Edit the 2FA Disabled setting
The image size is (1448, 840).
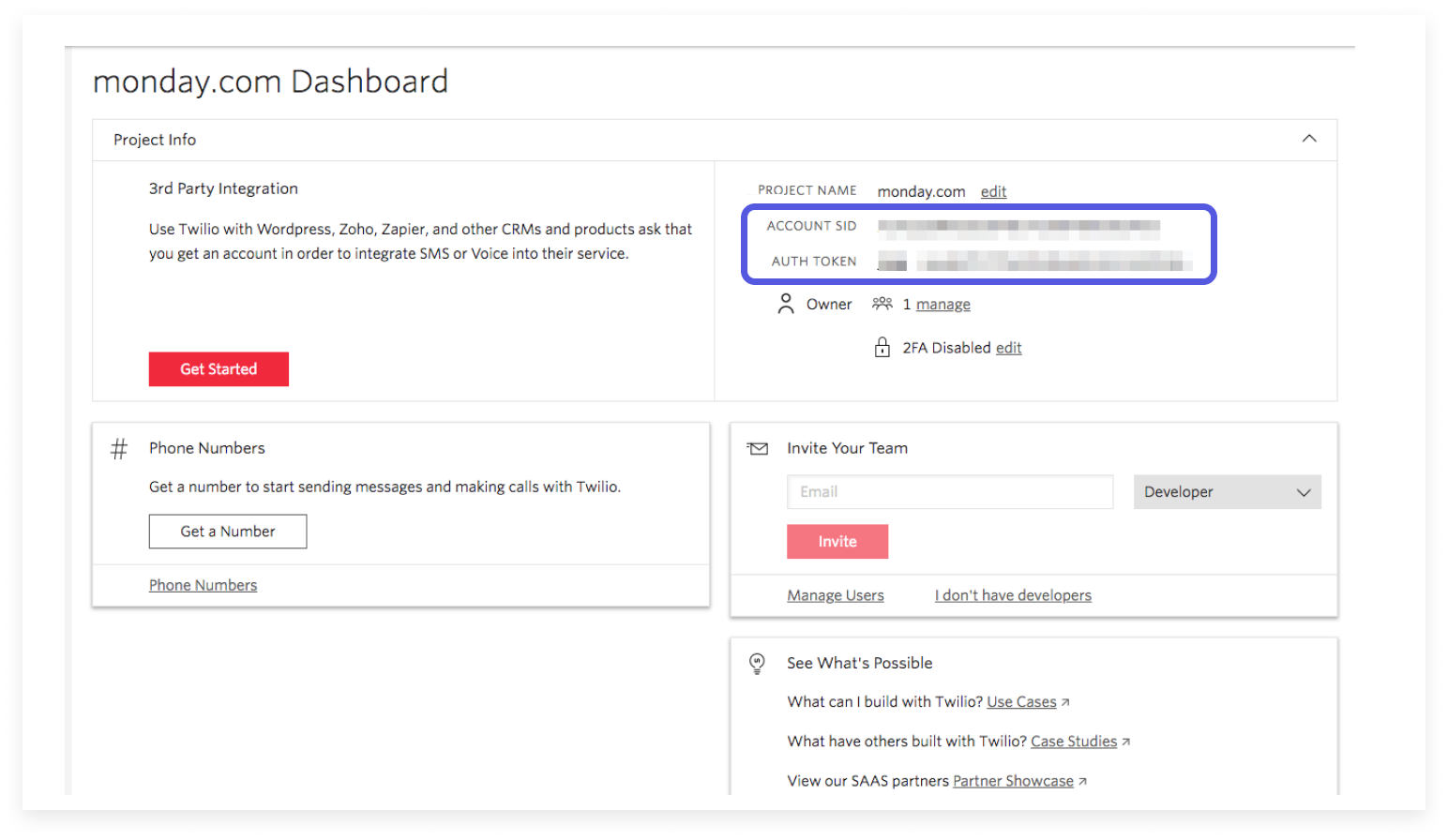point(1008,348)
